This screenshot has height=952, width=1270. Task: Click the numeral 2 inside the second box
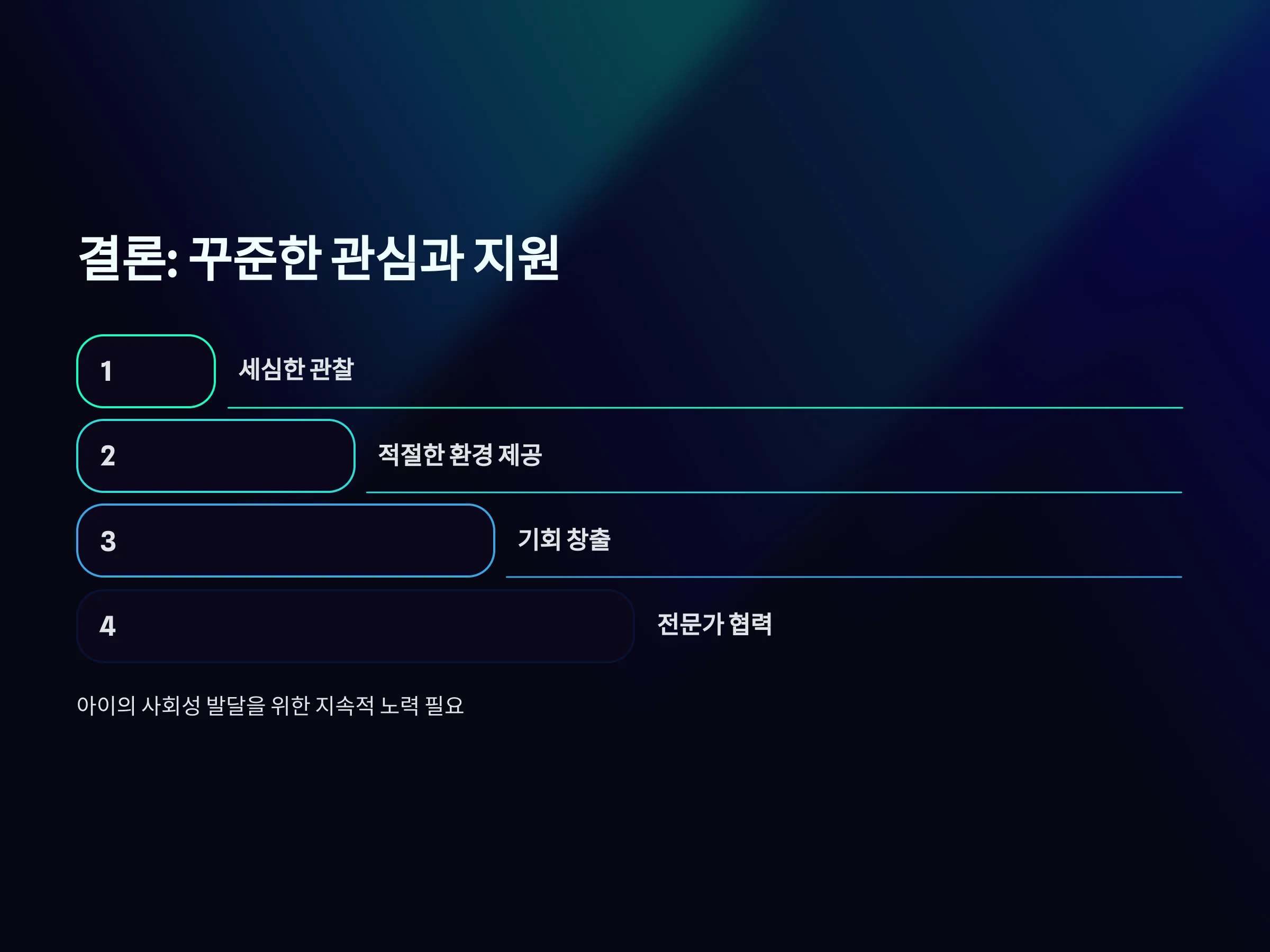[108, 456]
